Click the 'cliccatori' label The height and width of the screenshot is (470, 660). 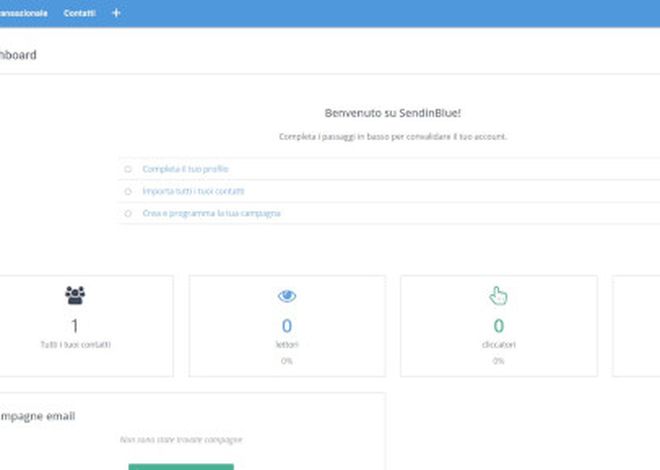pos(499,345)
